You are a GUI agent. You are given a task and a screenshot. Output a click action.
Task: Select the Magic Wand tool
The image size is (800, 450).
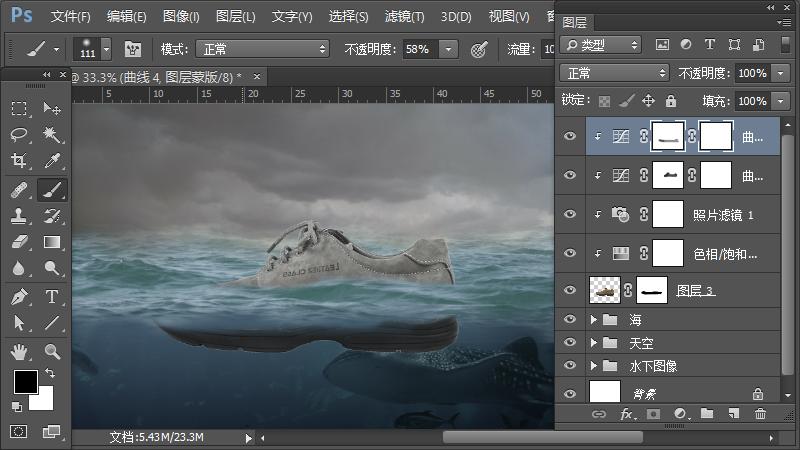(52, 135)
